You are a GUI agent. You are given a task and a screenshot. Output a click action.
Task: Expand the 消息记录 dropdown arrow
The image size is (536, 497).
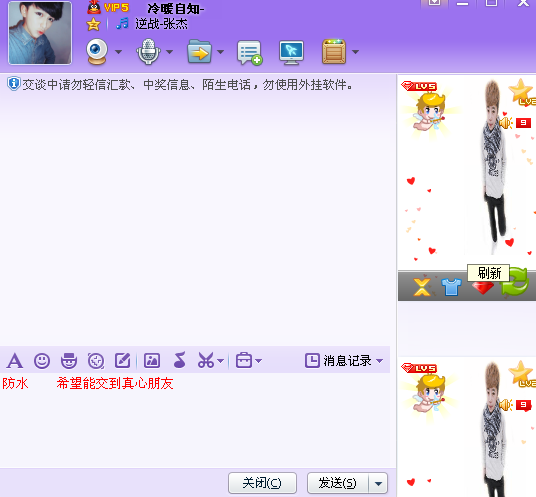tap(379, 361)
